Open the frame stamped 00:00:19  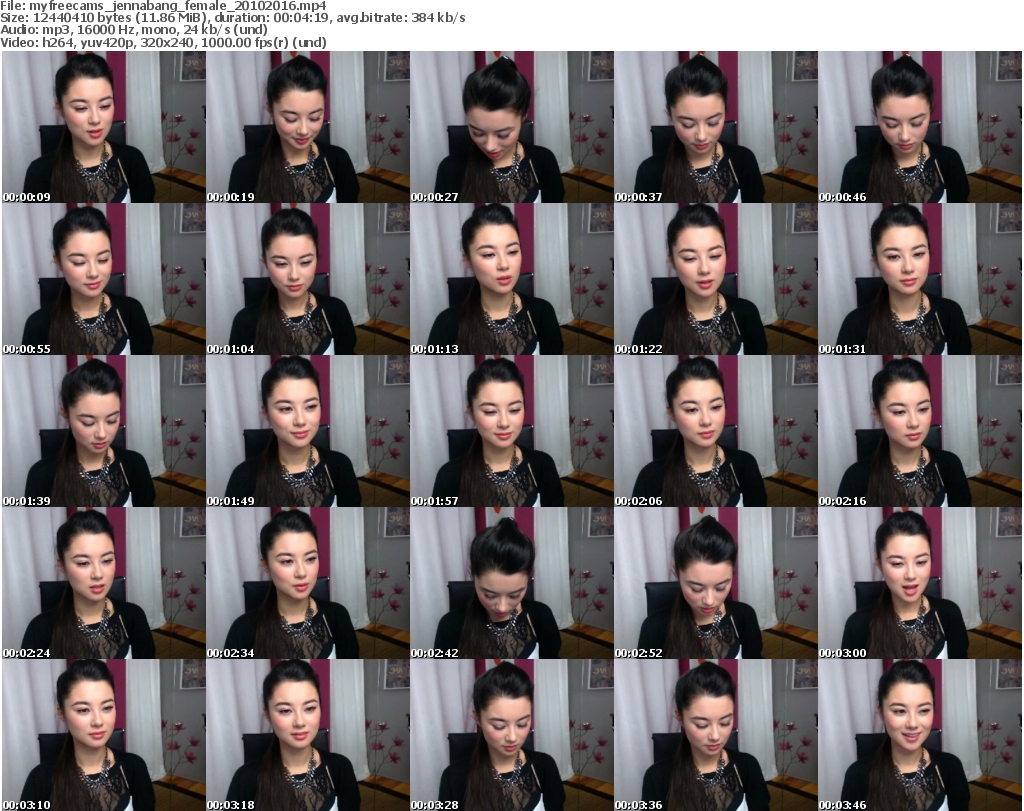308,127
